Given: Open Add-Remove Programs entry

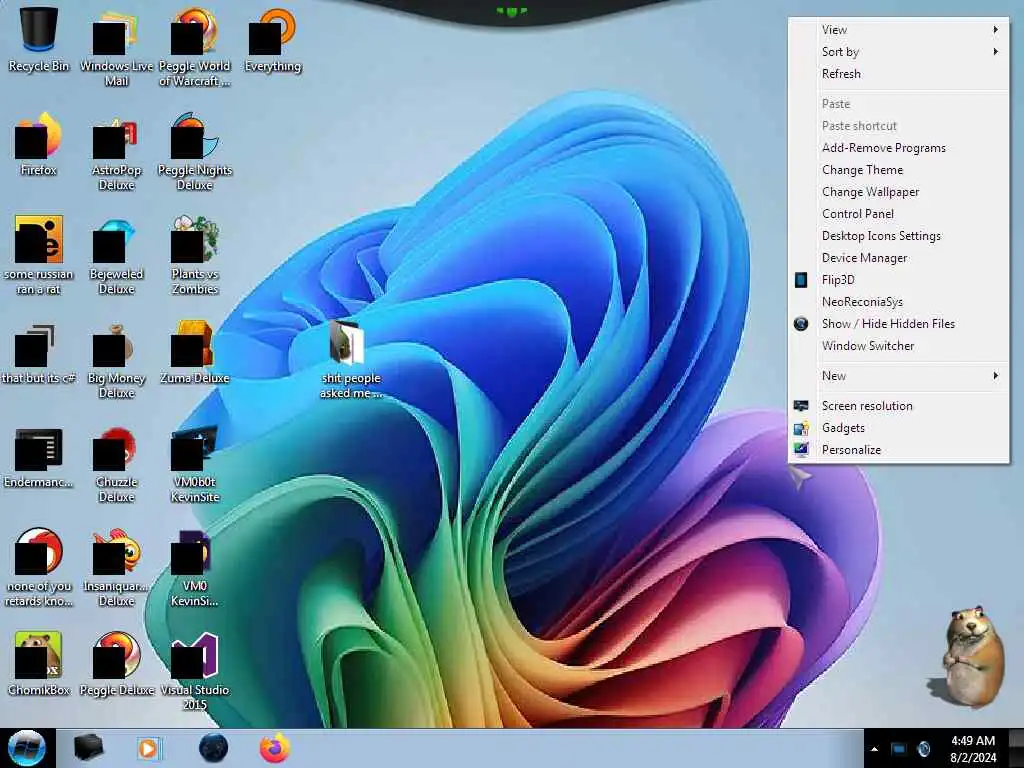Looking at the screenshot, I should [x=899, y=148].
